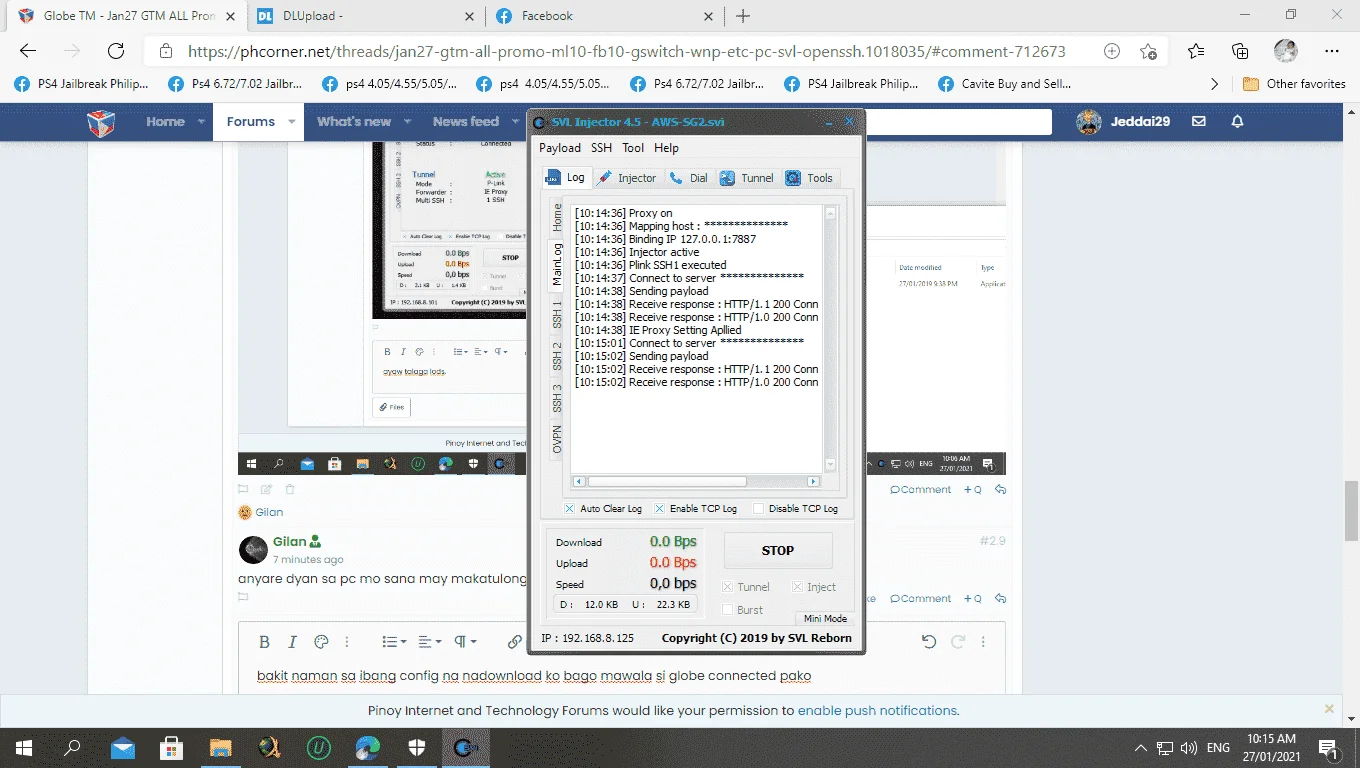The height and width of the screenshot is (768, 1360).
Task: Click the browser address bar URL
Action: tap(626, 51)
